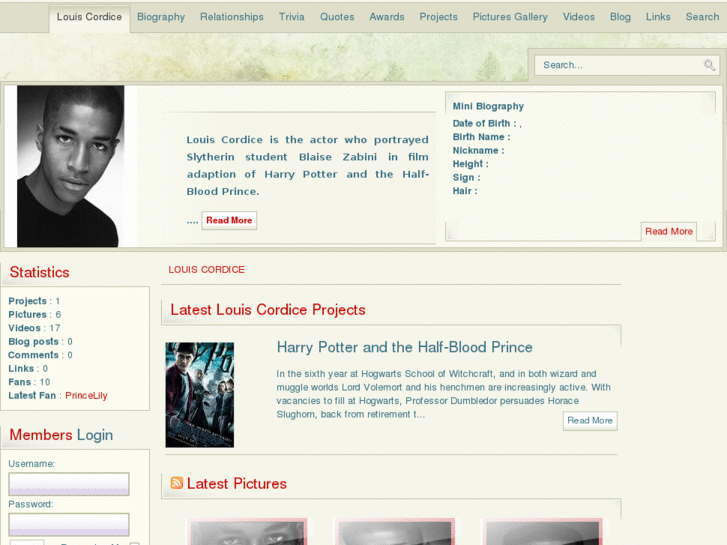The image size is (727, 545).
Task: Click the Mini Biography heading
Action: (x=488, y=106)
